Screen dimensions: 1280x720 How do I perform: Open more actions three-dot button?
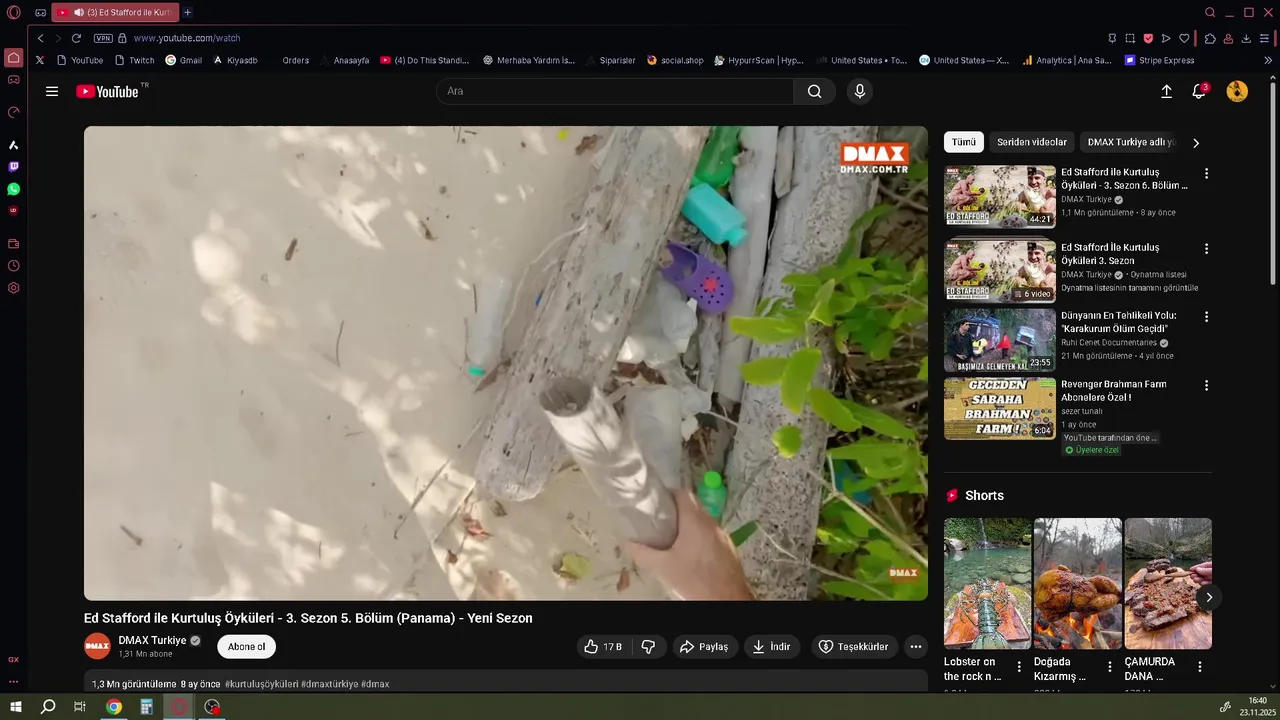[915, 647]
